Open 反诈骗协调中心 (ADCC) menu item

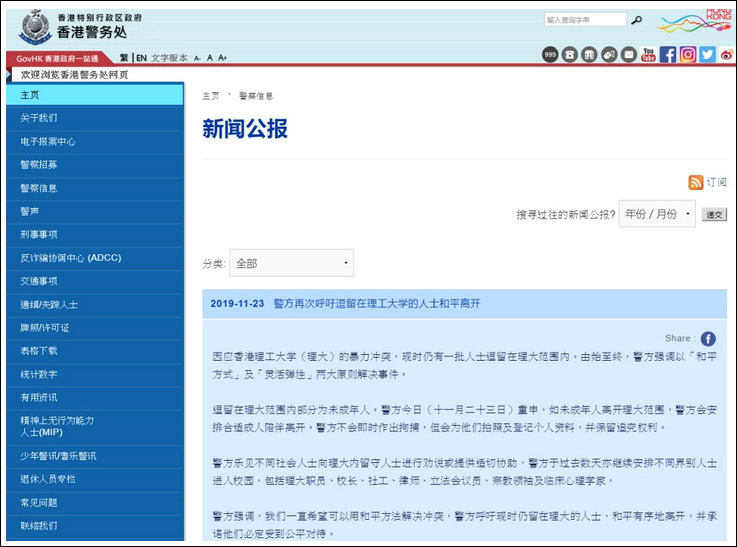(95, 258)
